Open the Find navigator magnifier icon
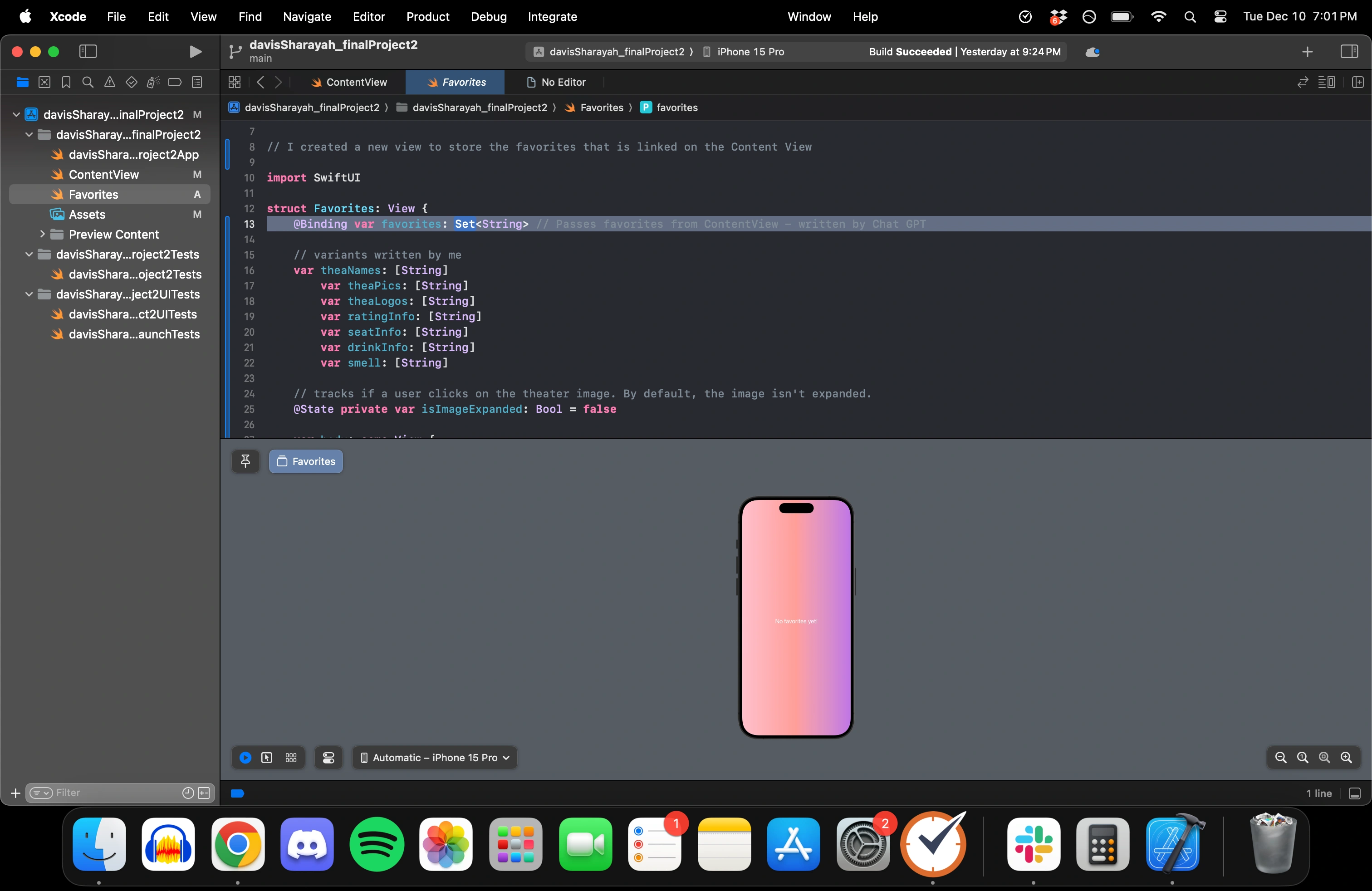 [x=88, y=83]
